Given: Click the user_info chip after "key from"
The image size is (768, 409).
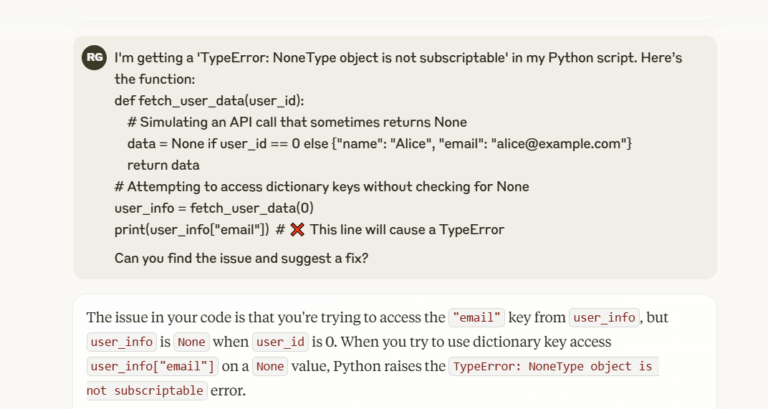Looking at the screenshot, I should [x=604, y=318].
